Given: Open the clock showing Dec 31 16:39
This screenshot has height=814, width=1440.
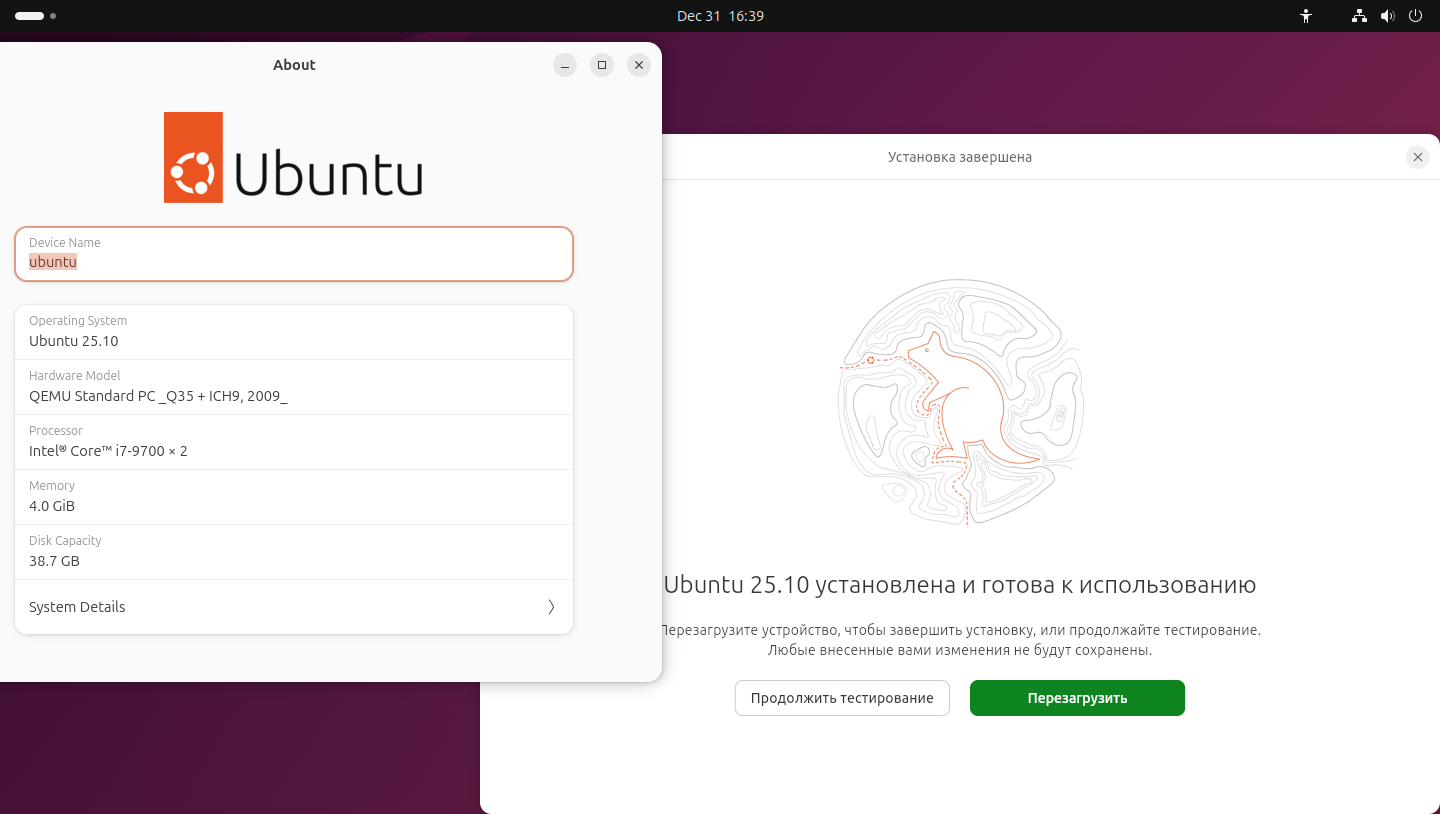Looking at the screenshot, I should 720,16.
